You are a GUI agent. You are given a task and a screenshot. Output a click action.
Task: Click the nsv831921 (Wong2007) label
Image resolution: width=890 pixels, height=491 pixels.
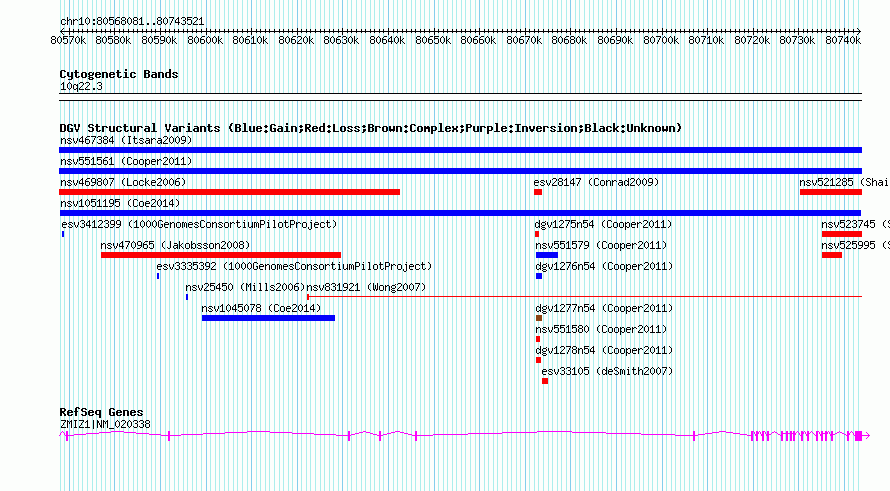[366, 287]
